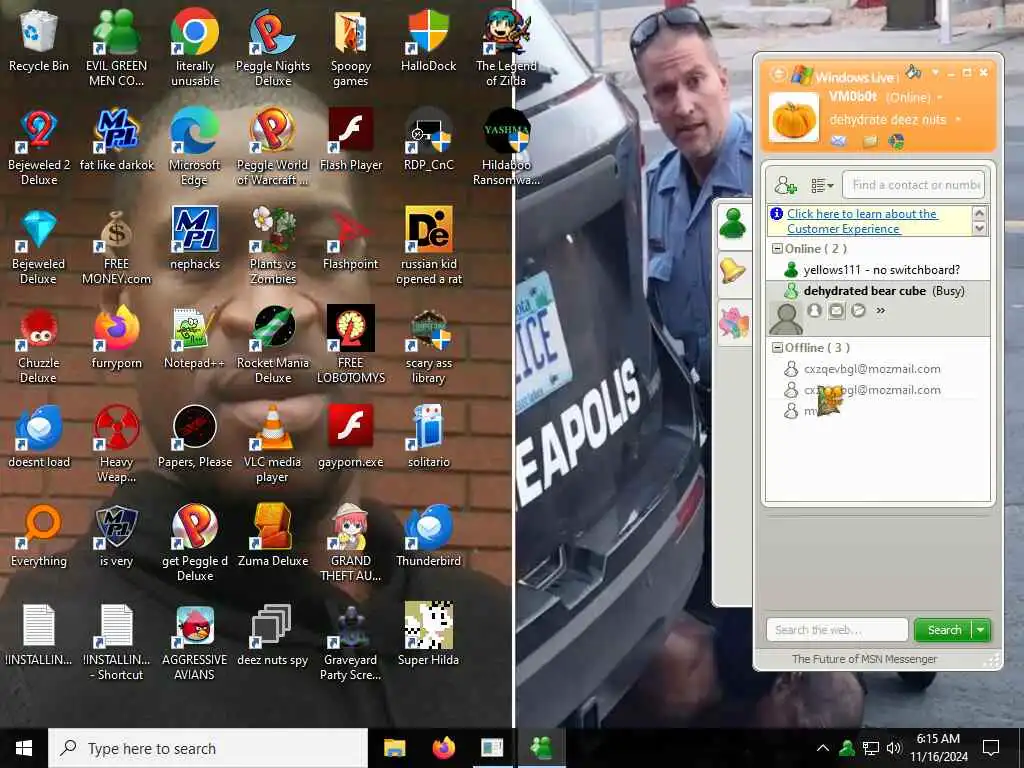Select the Thunderbird desktop icon
Viewport: 1024px width, 768px height.
tap(428, 536)
